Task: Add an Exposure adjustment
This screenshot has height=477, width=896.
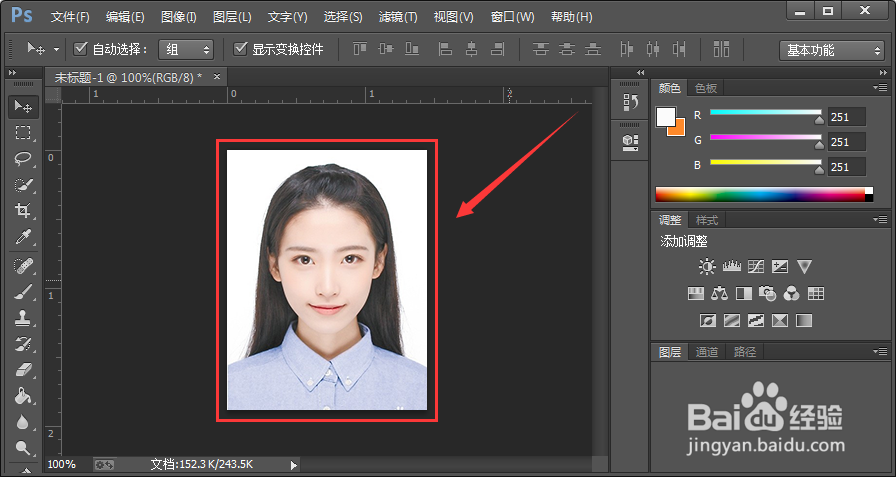Action: (780, 266)
